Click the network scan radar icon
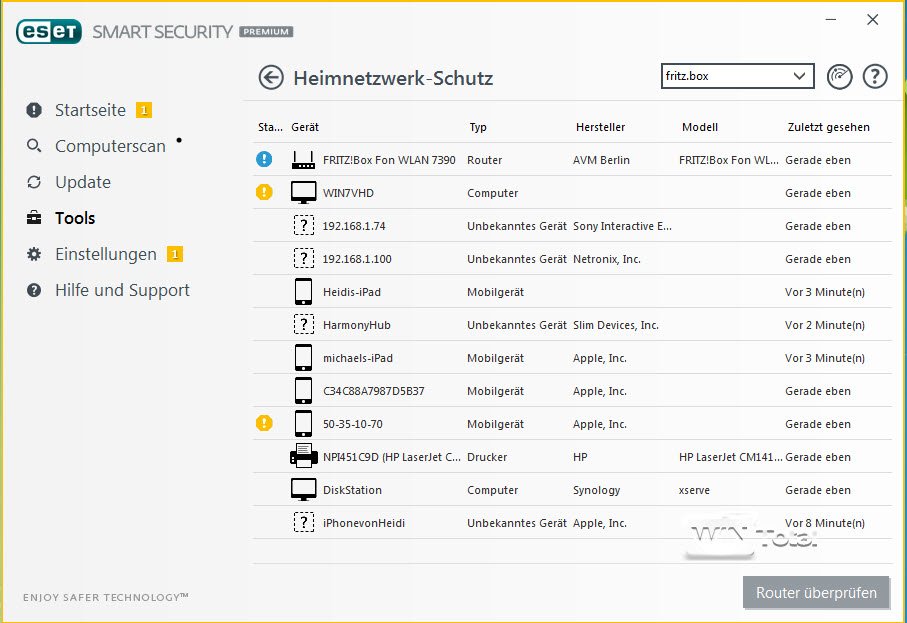The width and height of the screenshot is (907, 623). (839, 76)
